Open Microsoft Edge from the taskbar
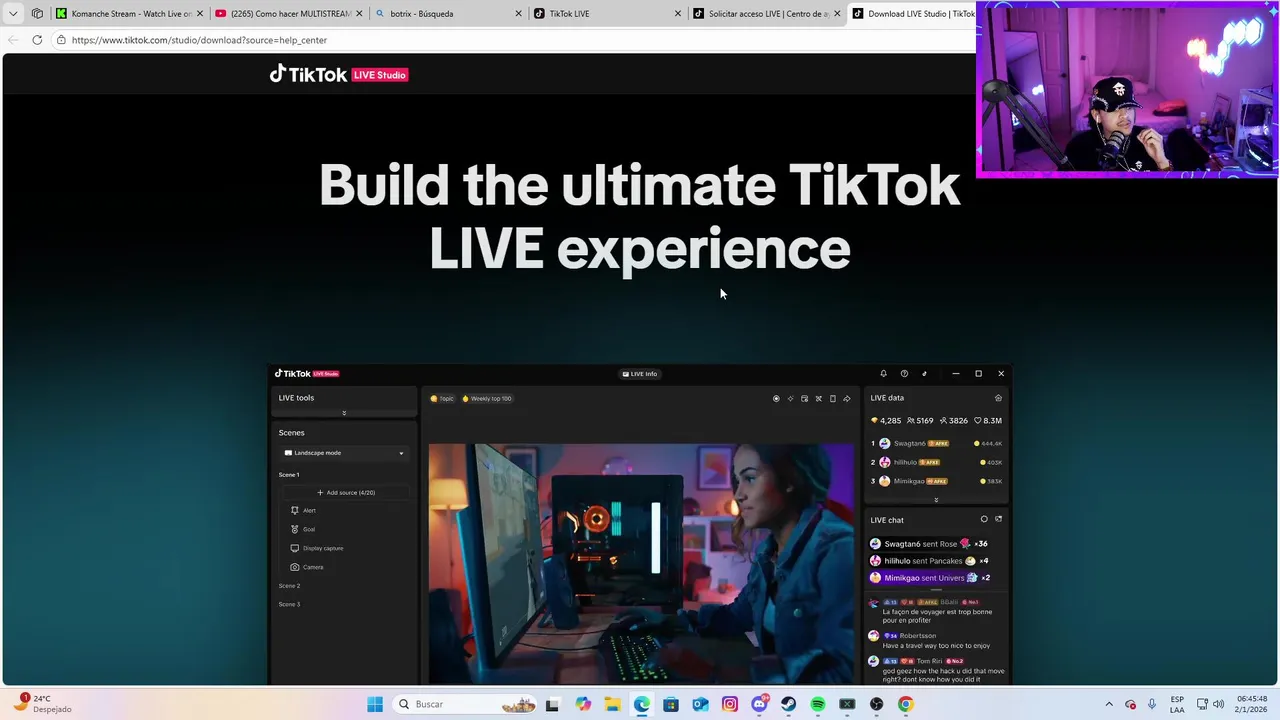Viewport: 1280px width, 720px height. pyautogui.click(x=641, y=704)
